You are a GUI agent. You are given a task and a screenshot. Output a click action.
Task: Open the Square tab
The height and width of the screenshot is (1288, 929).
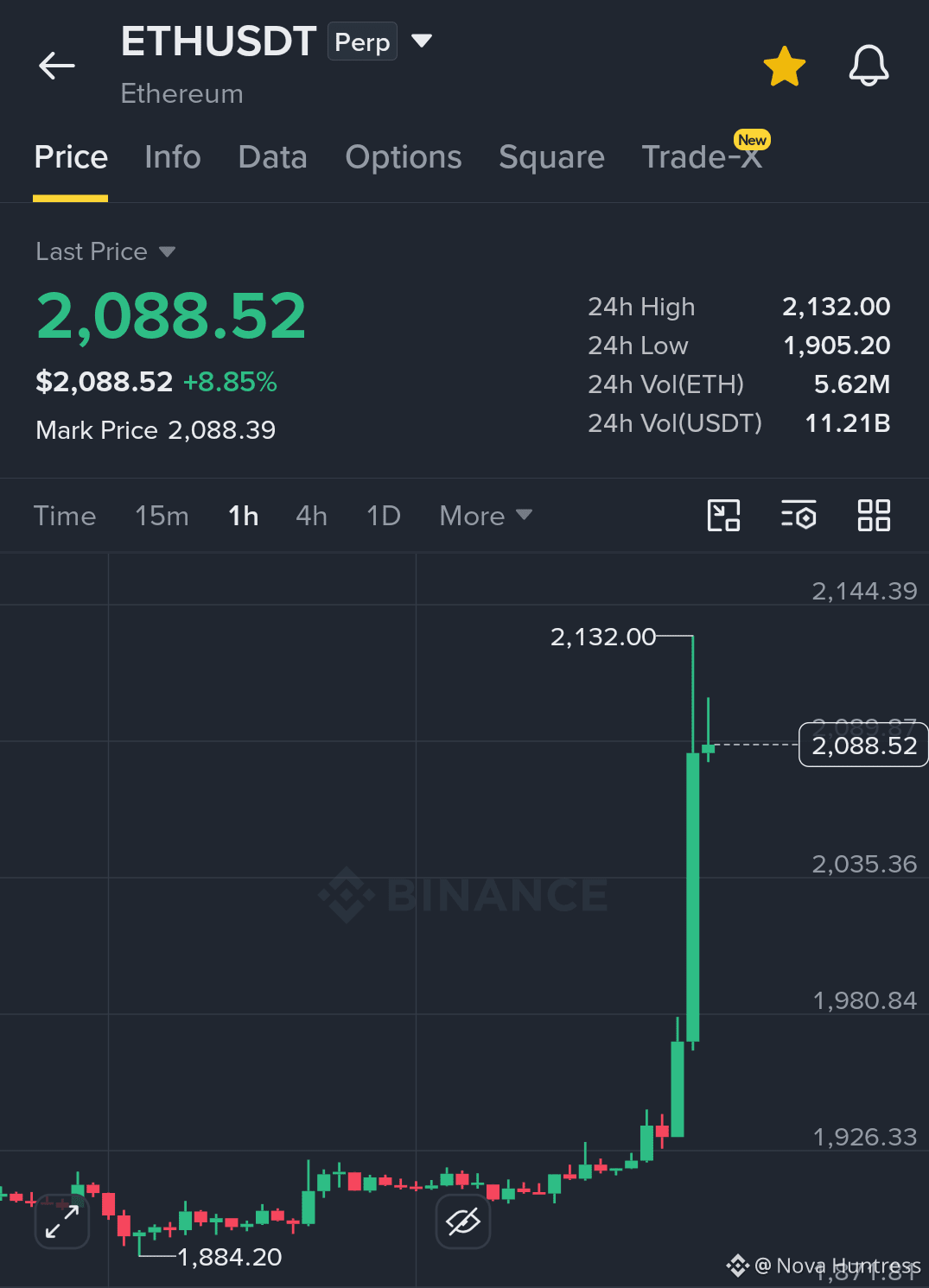[x=551, y=157]
